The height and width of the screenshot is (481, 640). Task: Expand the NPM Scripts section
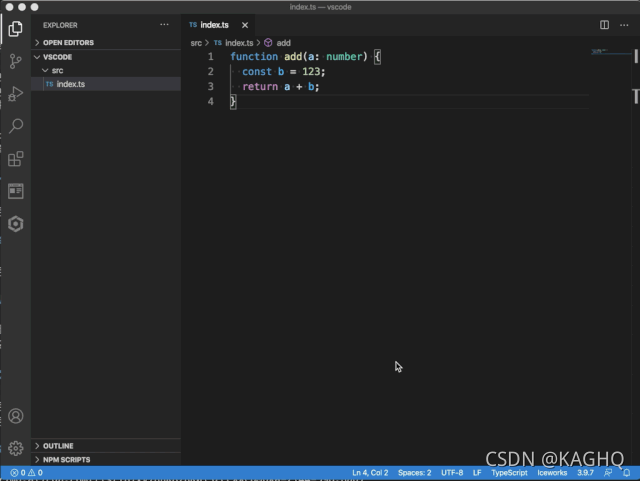(x=106, y=460)
